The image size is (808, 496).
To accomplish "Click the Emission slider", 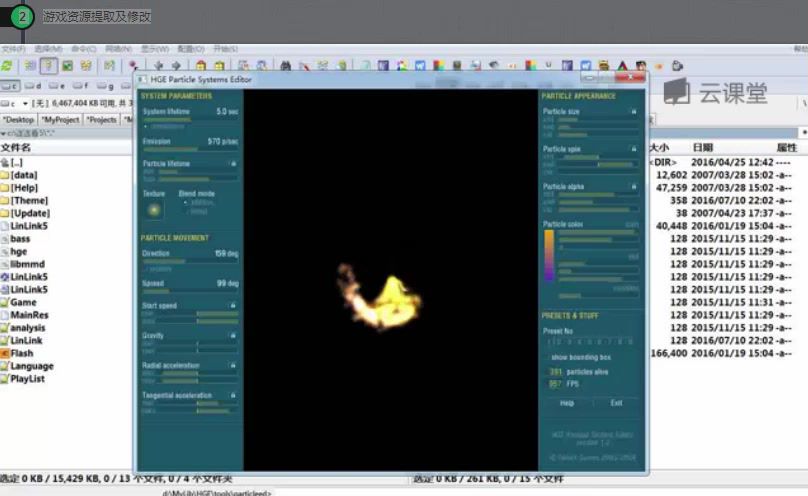I will [x=191, y=149].
